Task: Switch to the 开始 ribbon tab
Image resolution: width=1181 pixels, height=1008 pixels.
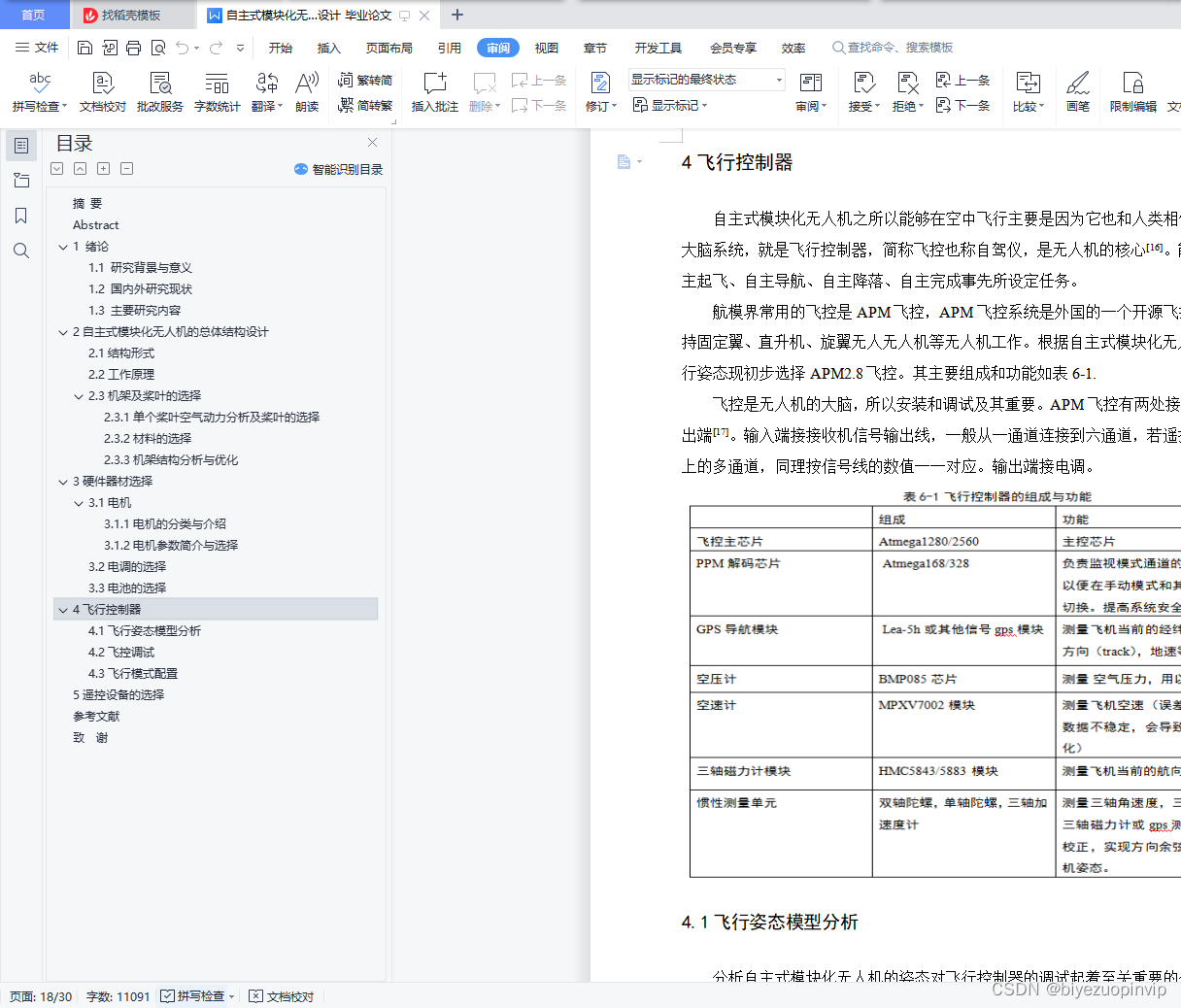Action: (281, 48)
